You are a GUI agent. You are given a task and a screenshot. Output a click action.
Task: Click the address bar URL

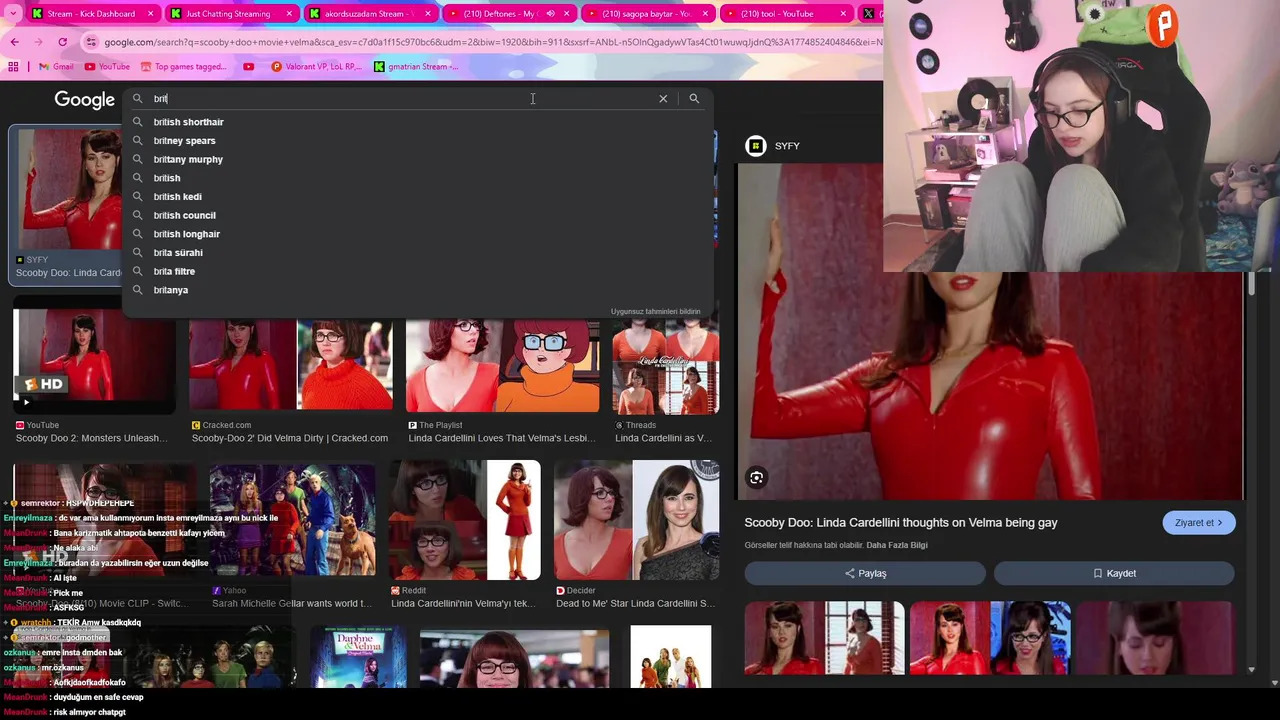tap(492, 42)
